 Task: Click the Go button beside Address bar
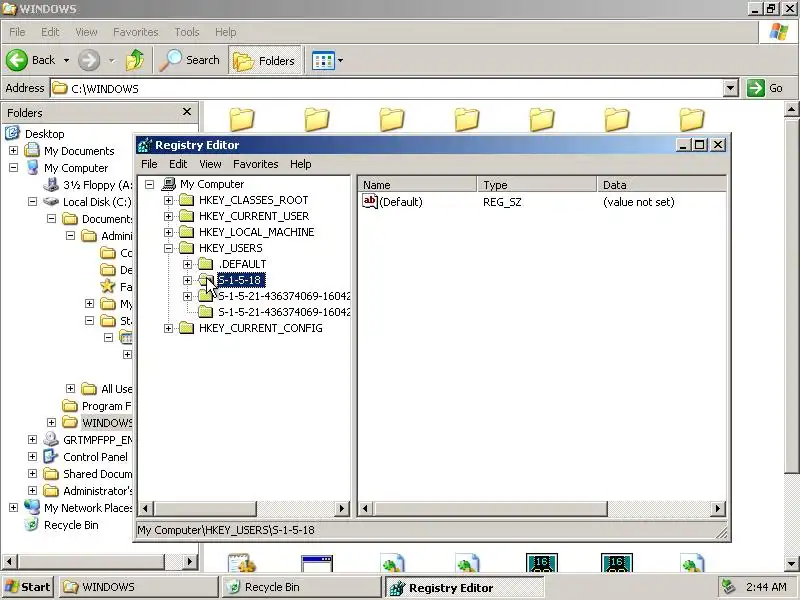[764, 88]
